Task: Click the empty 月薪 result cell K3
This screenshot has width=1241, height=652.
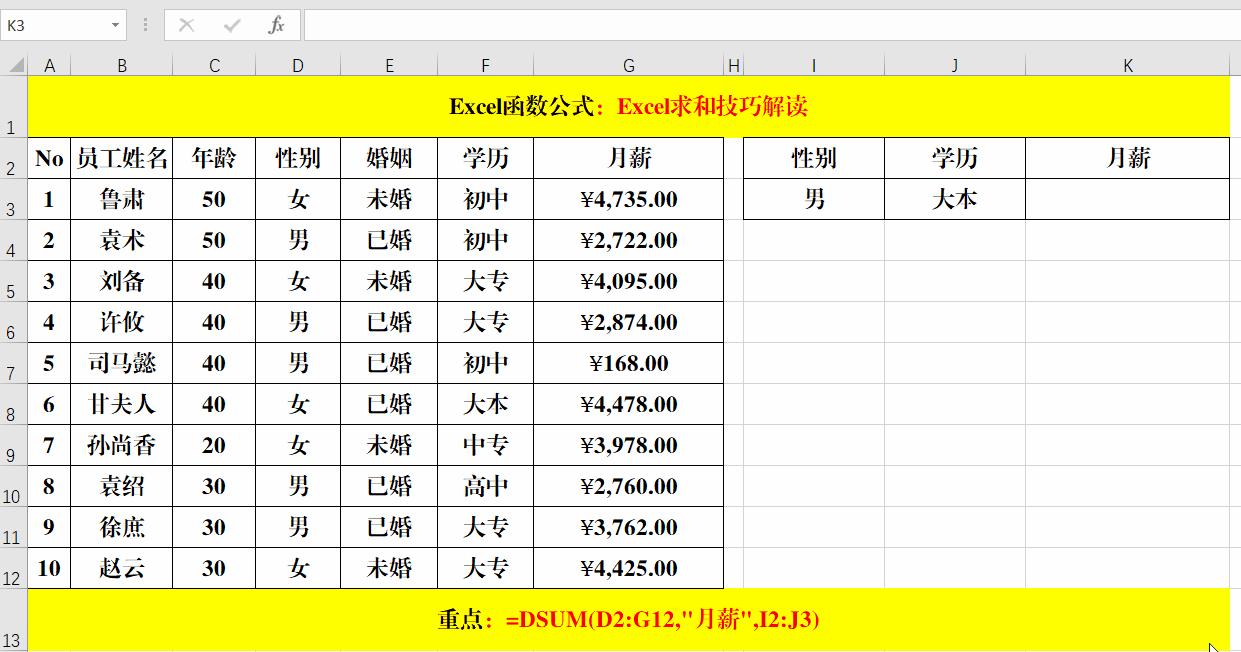Action: pos(1127,198)
